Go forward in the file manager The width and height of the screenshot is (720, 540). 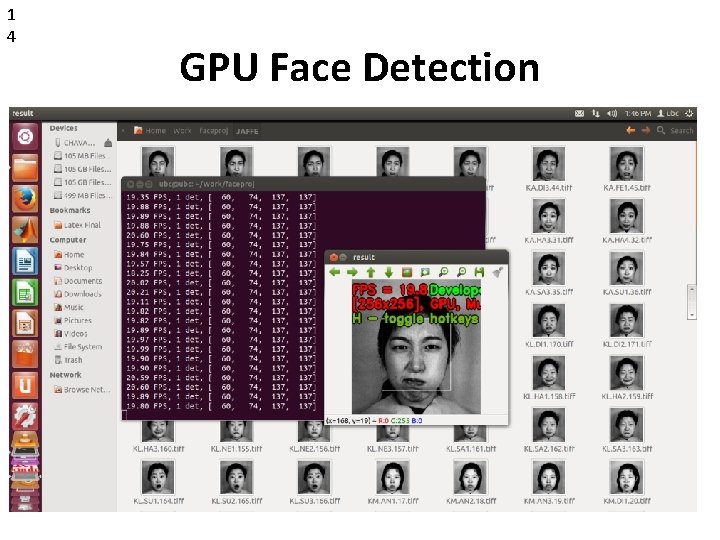coord(646,130)
